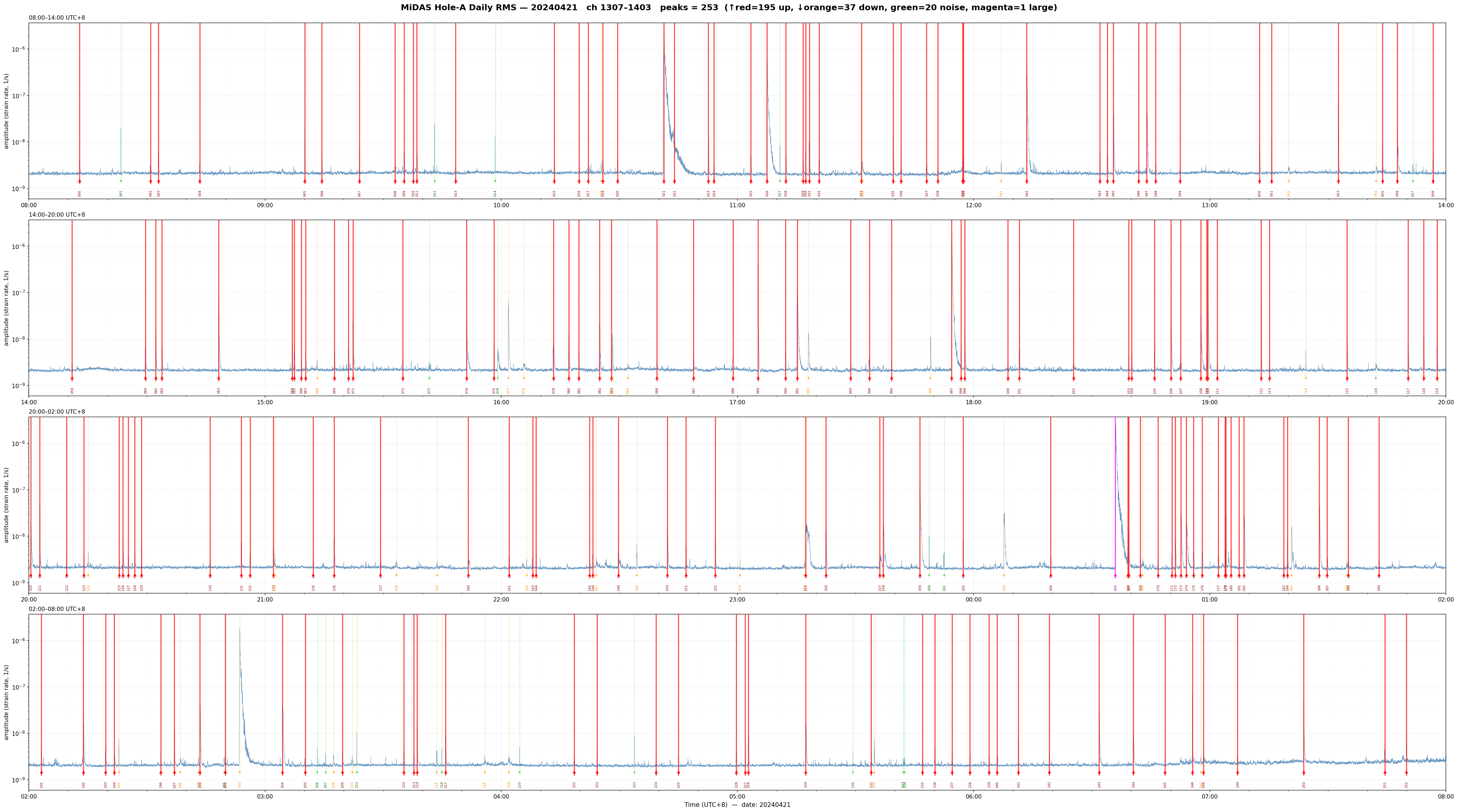
Task: Click the red peak label "176"
Action: pos(1202,588)
